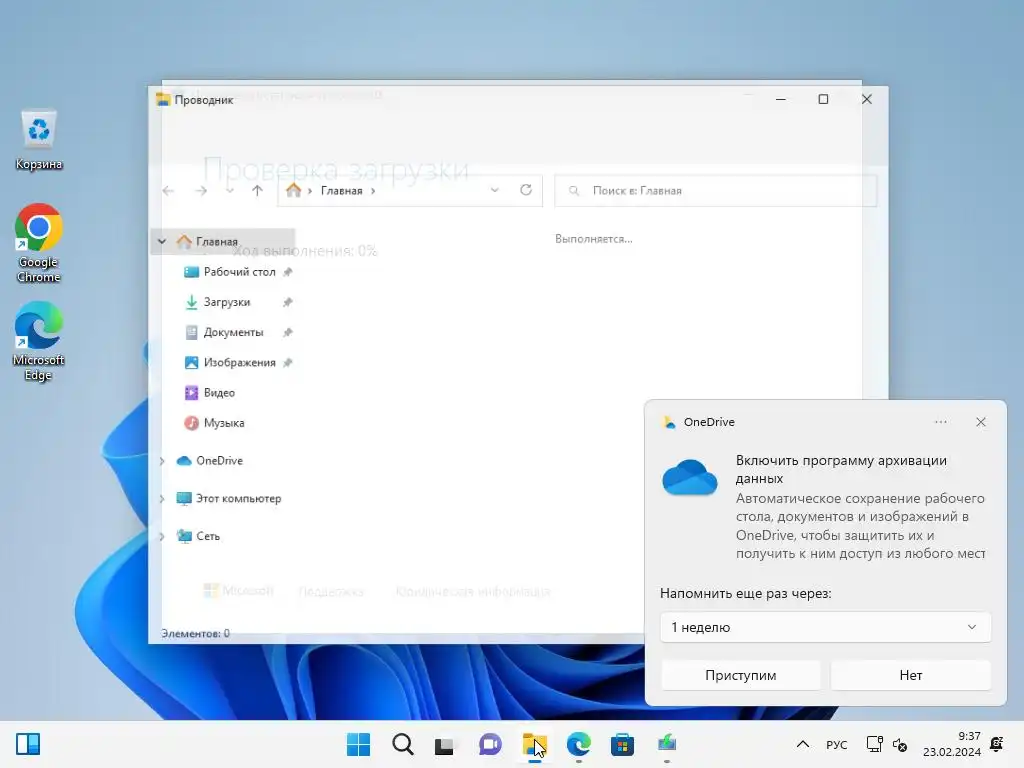Open 'Документы' folder in sidebar
The width and height of the screenshot is (1024, 768).
click(x=233, y=332)
